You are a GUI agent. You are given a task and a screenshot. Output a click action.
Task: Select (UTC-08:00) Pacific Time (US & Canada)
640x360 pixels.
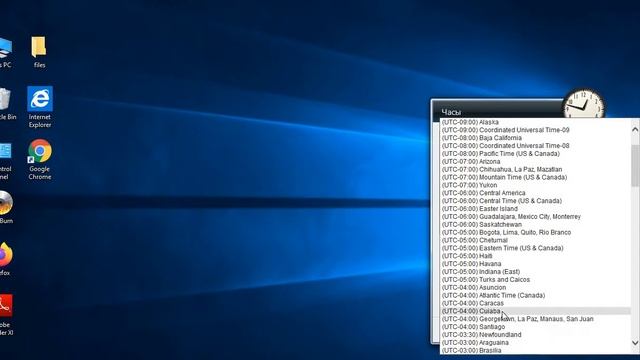coord(535,153)
